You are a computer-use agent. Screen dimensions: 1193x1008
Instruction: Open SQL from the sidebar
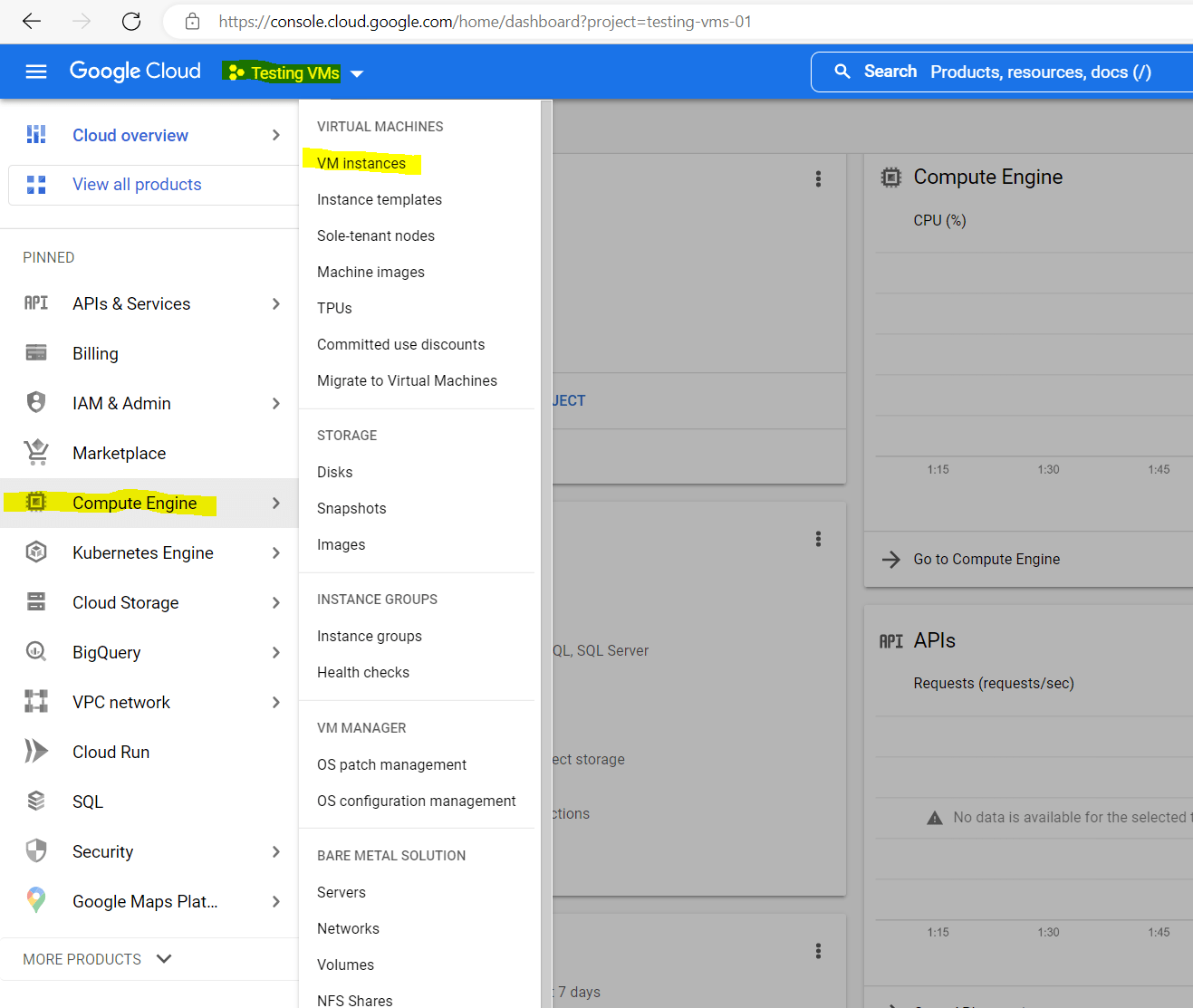coord(88,802)
